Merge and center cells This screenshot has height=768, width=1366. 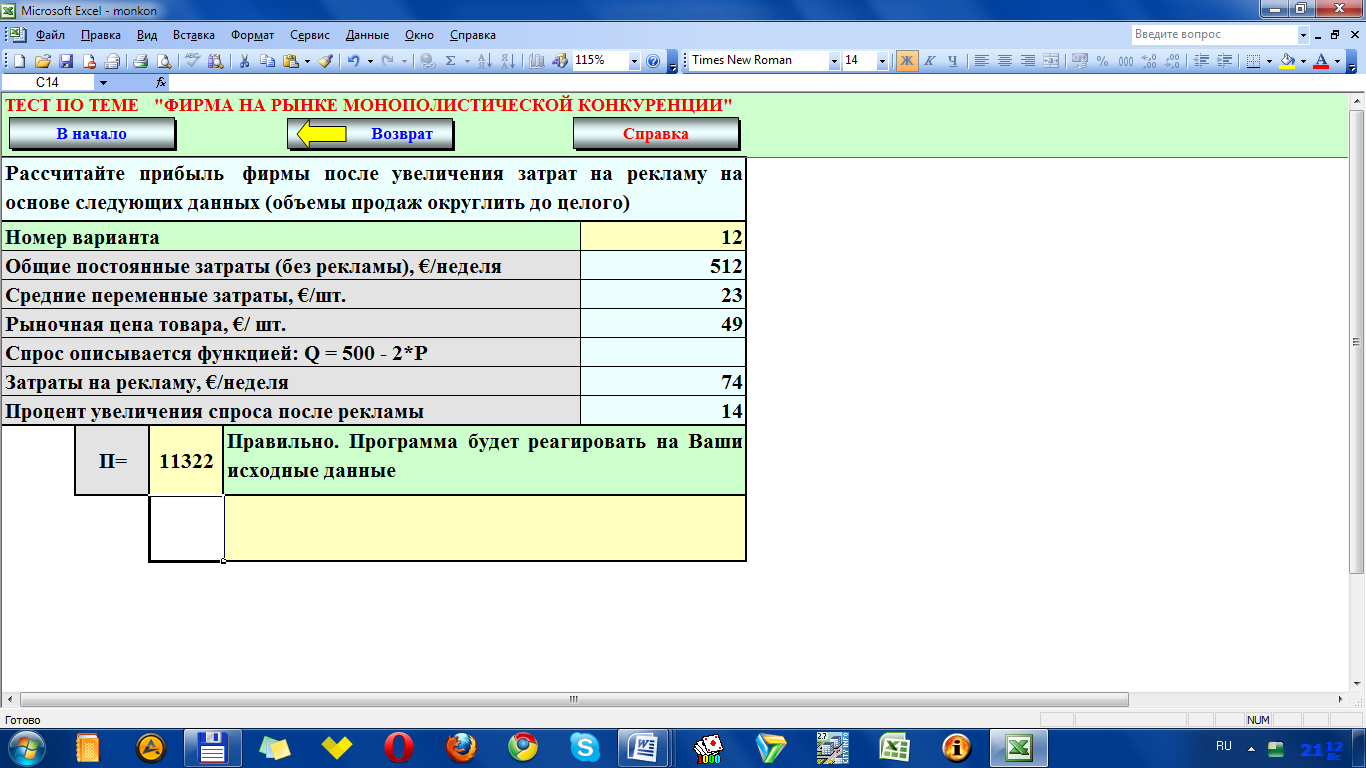click(x=1051, y=61)
